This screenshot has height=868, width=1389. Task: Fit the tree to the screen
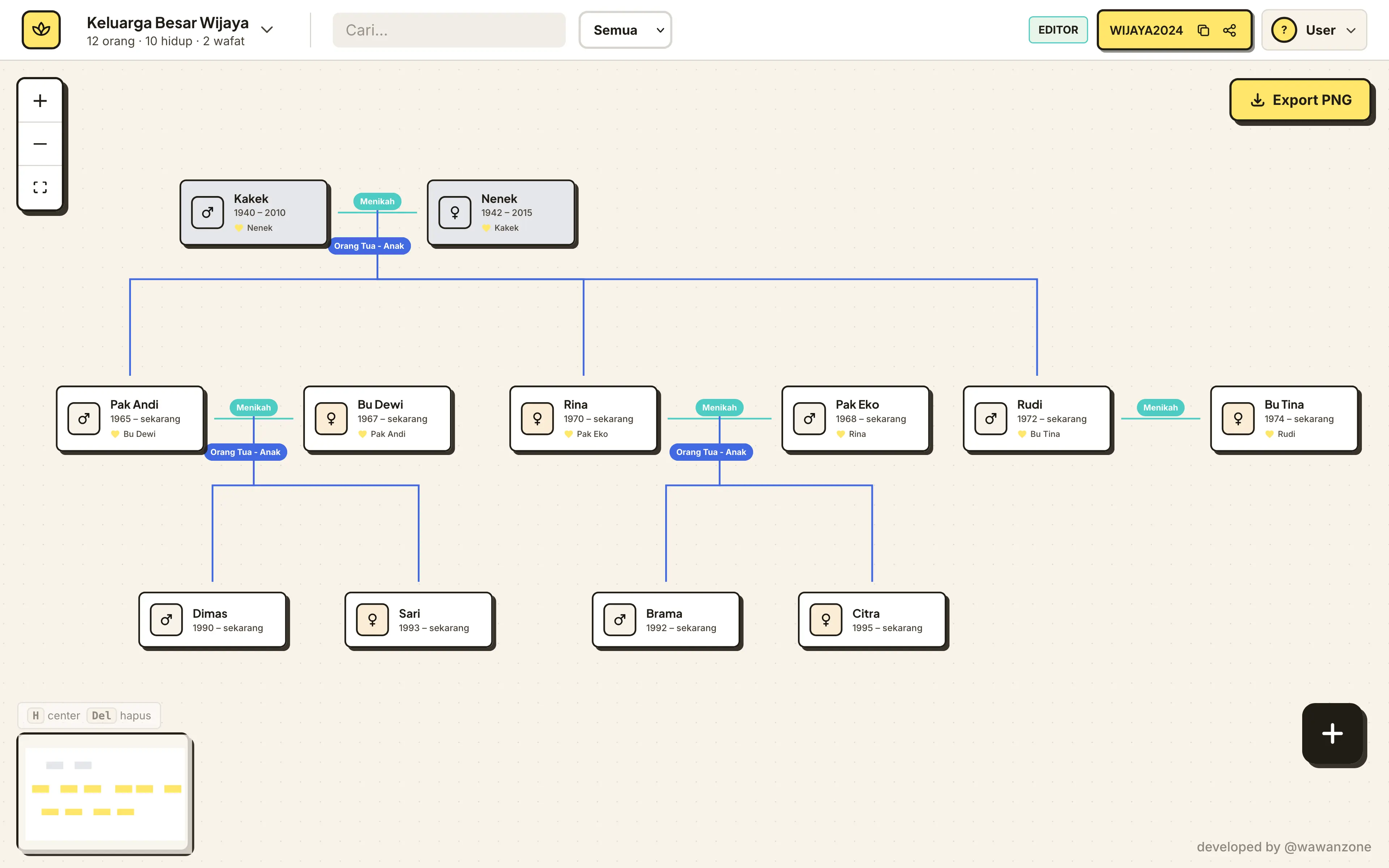pos(40,187)
